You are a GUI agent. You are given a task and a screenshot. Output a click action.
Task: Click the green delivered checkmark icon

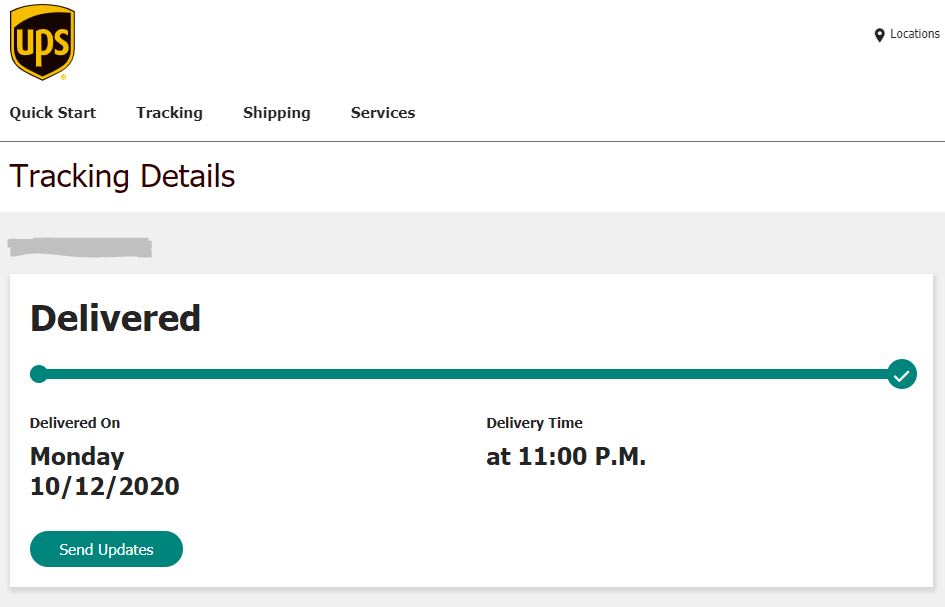coord(901,375)
